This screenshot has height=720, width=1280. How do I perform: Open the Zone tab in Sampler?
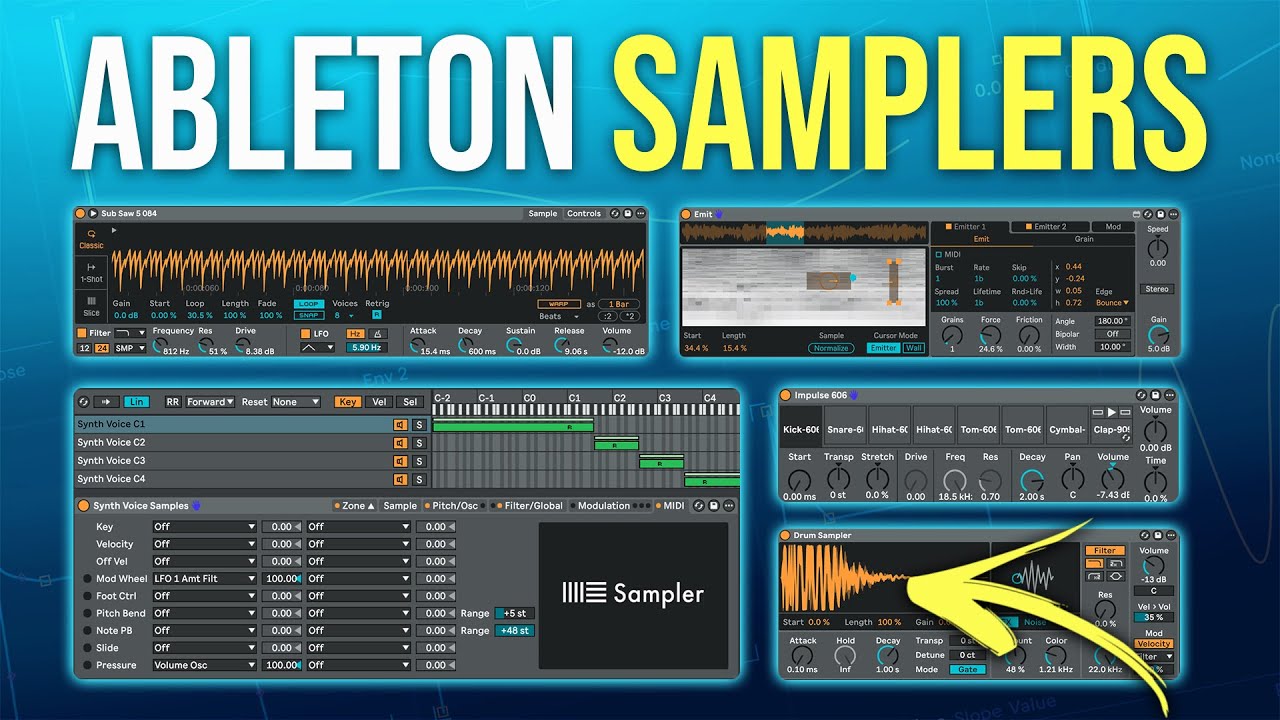click(x=355, y=506)
